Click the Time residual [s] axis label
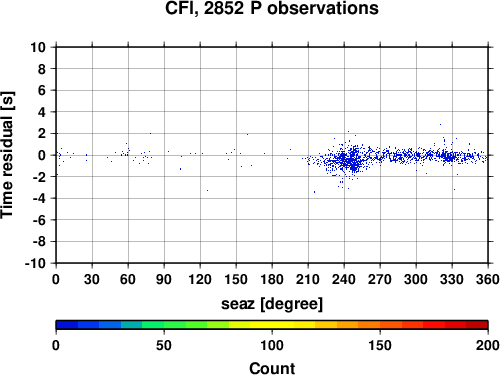The image size is (500, 375). [x=7, y=155]
